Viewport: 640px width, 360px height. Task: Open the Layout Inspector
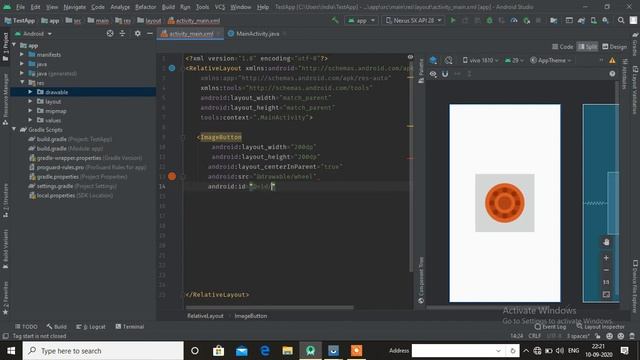click(600, 327)
